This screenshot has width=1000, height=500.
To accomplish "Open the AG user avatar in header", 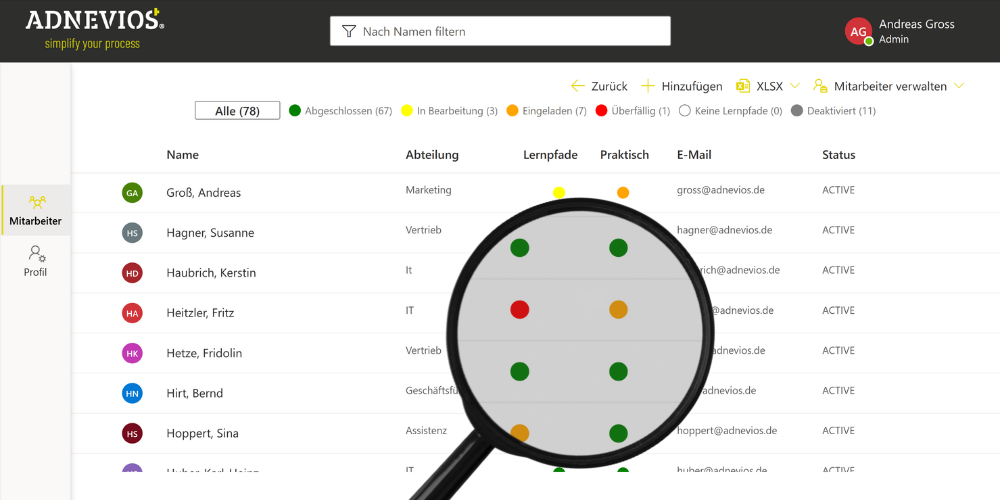I will click(x=858, y=31).
